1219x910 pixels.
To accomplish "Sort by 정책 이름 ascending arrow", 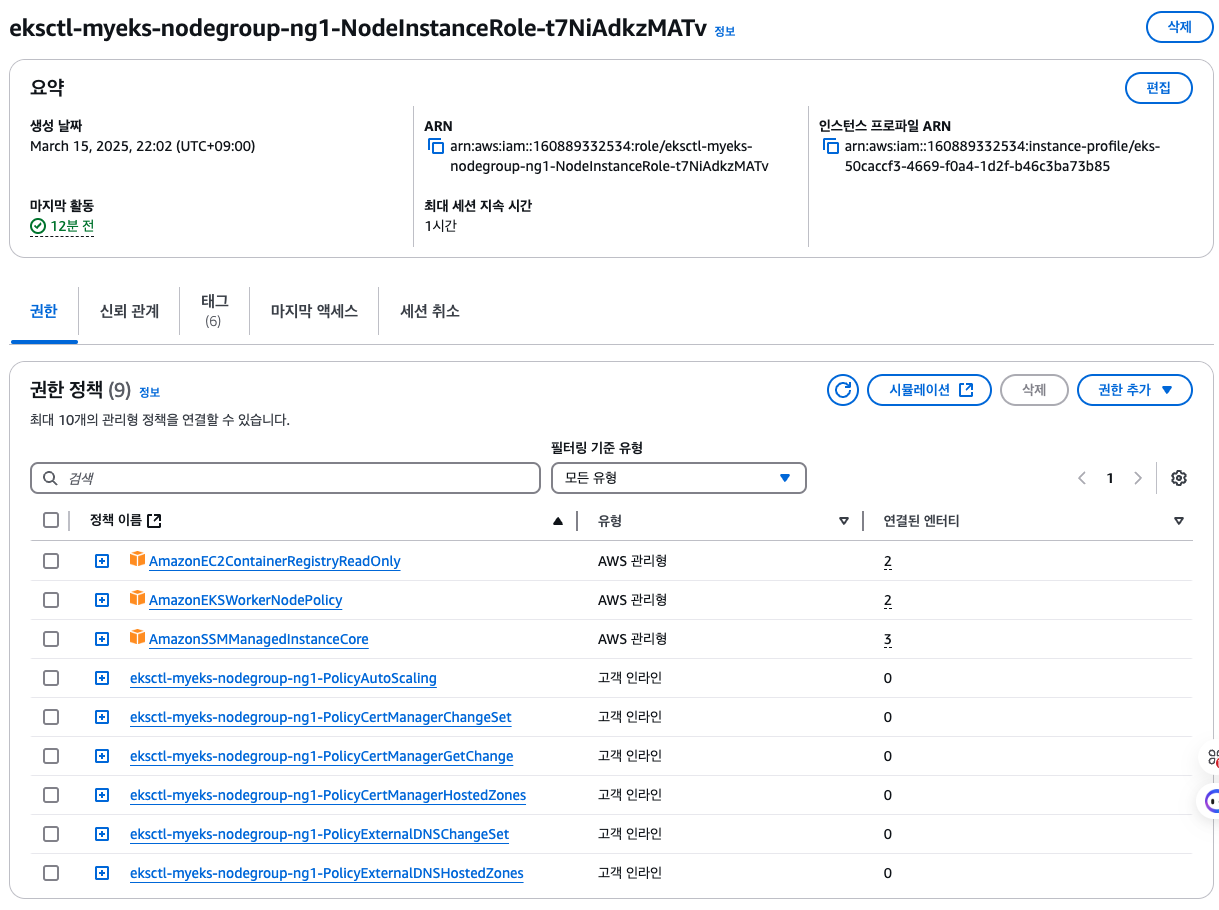I will coord(558,520).
